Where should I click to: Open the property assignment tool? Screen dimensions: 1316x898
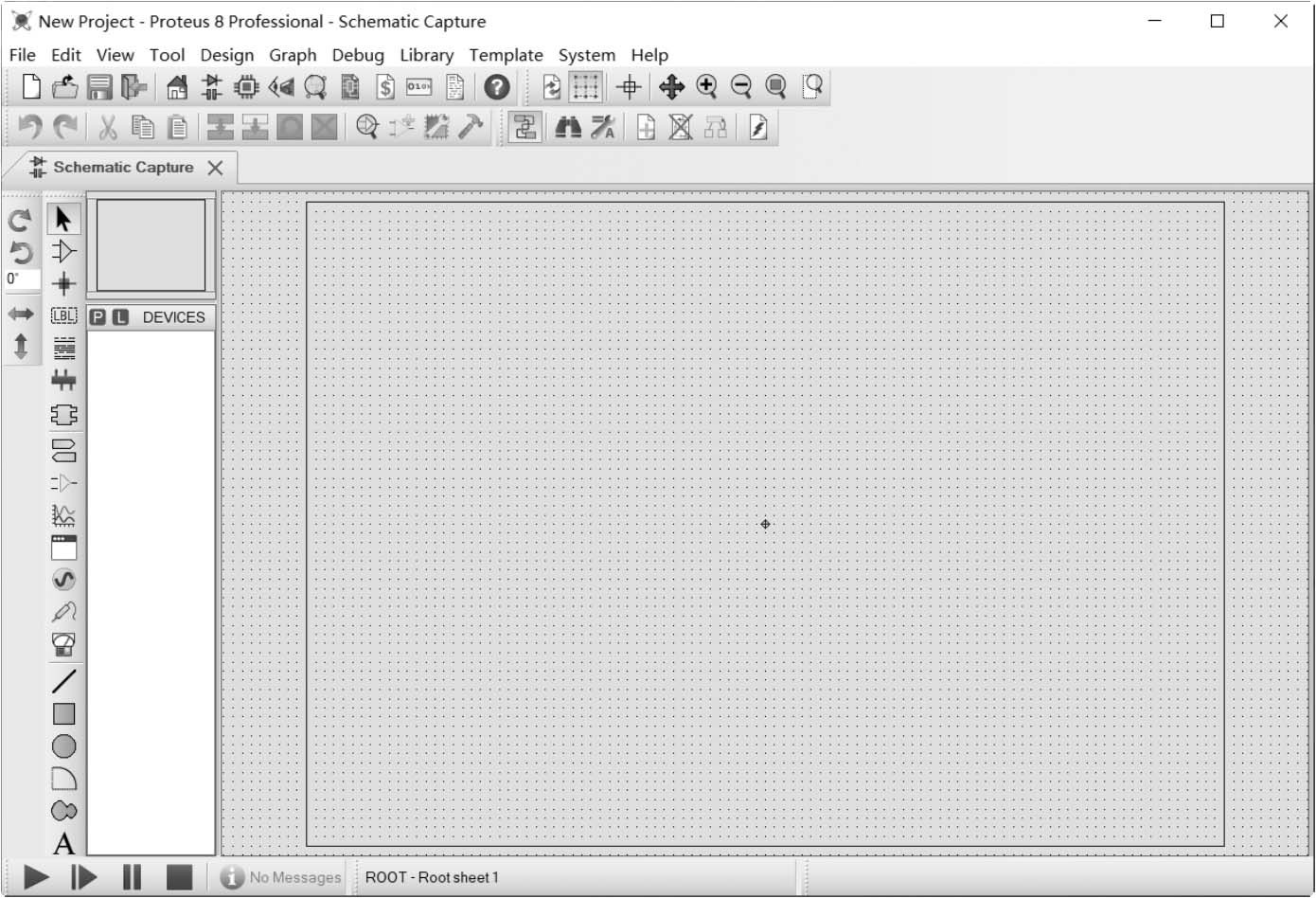(603, 126)
